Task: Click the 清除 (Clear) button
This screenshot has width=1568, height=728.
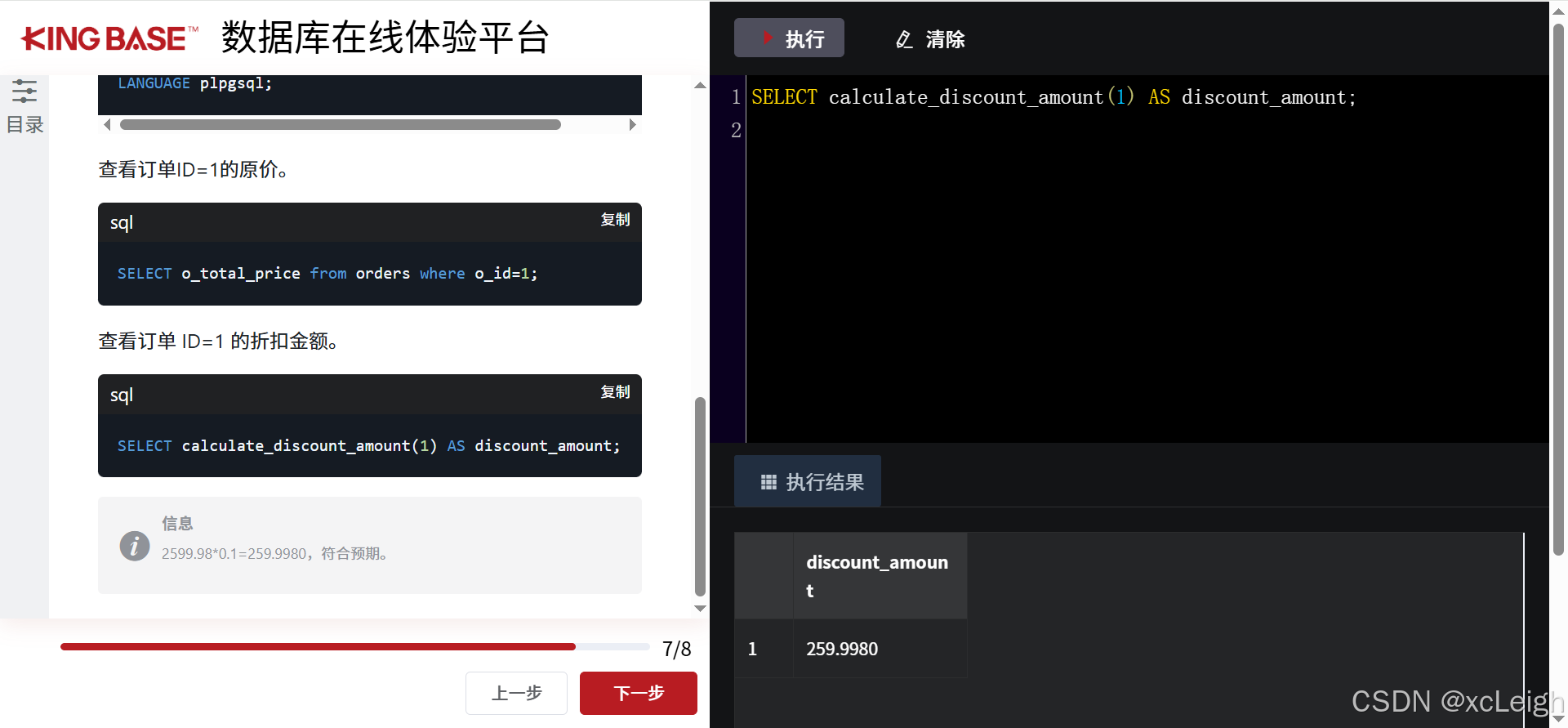Action: (930, 39)
